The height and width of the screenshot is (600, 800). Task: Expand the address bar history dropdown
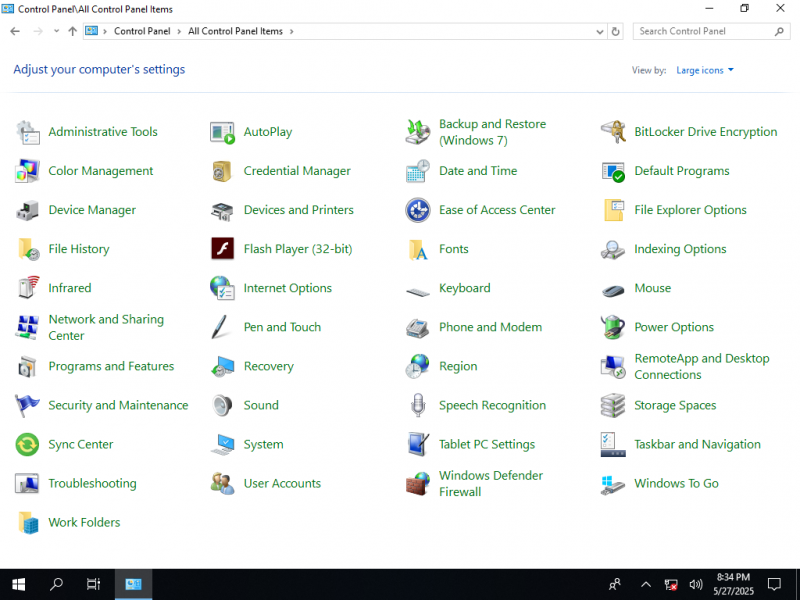[600, 32]
